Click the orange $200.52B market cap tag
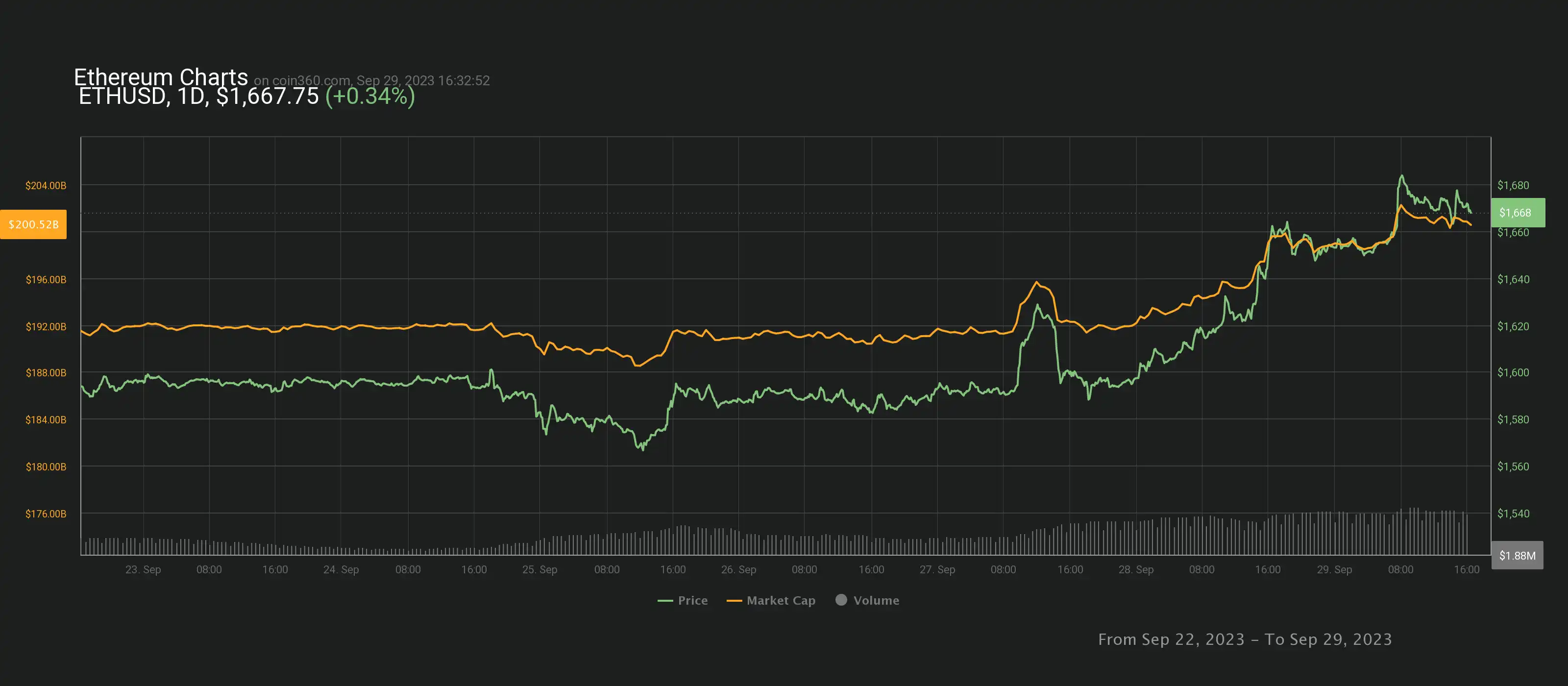 [33, 224]
